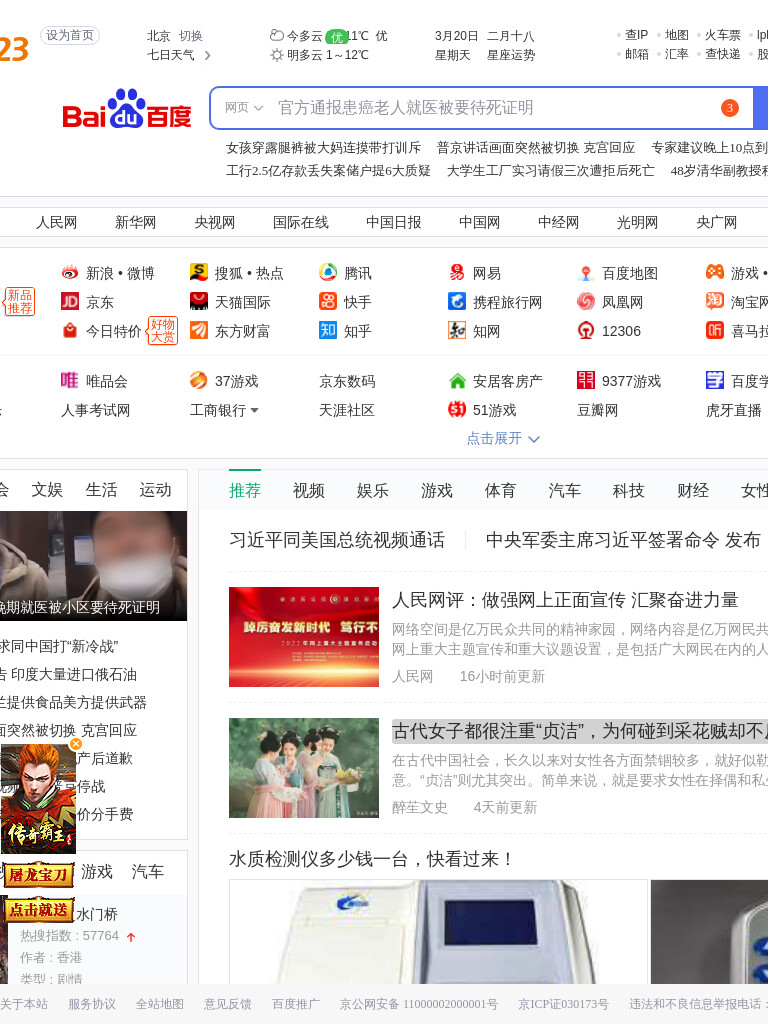Switch city via 切换 link
Viewport: 768px width, 1024px height.
pos(191,36)
